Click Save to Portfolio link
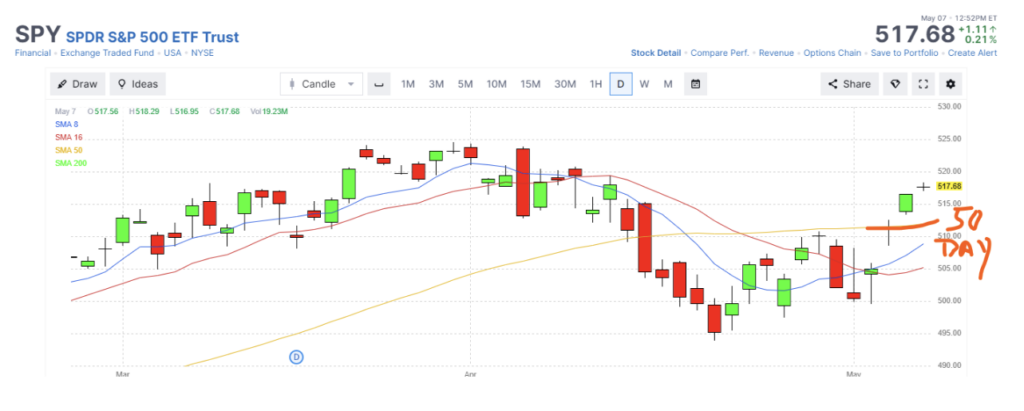1024x411 pixels. (904, 53)
